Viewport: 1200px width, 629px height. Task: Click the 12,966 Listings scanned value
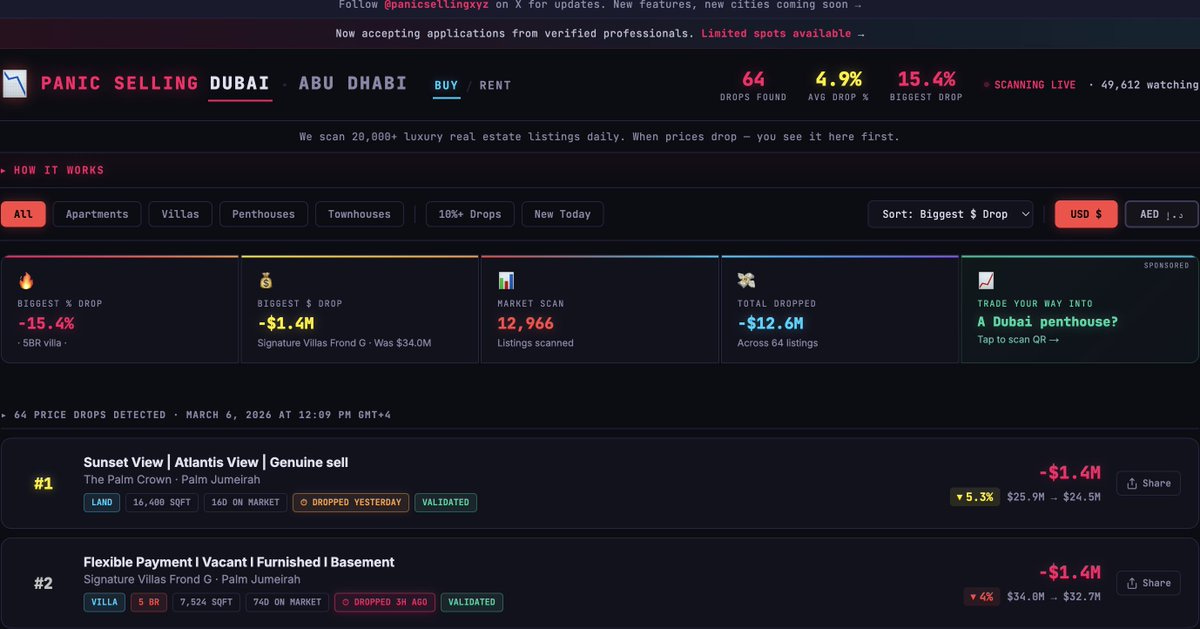(525, 324)
